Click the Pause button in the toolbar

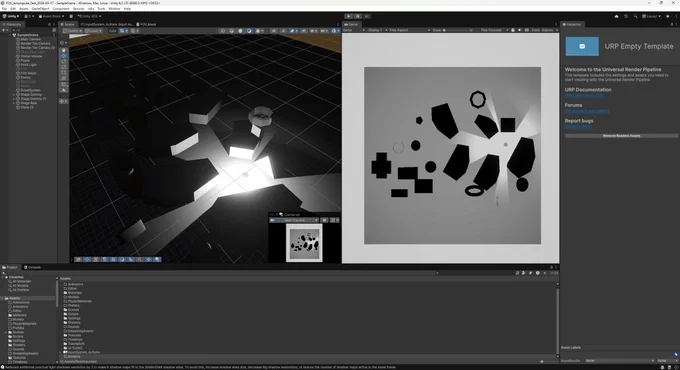(x=358, y=16)
